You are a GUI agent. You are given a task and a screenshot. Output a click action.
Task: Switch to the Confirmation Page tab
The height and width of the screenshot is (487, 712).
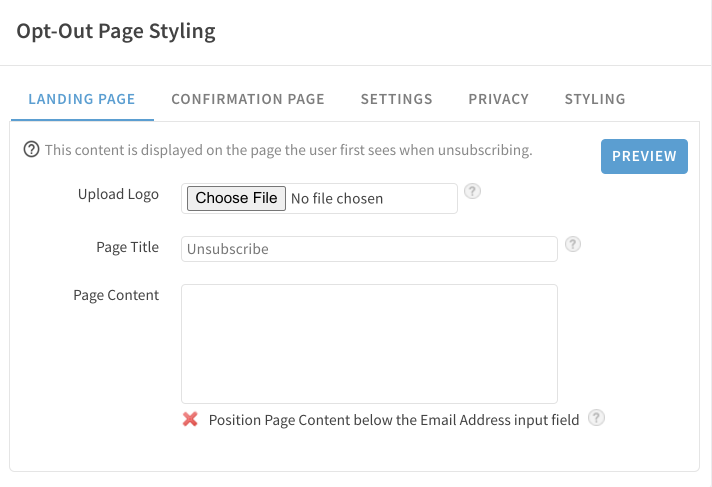click(x=248, y=99)
